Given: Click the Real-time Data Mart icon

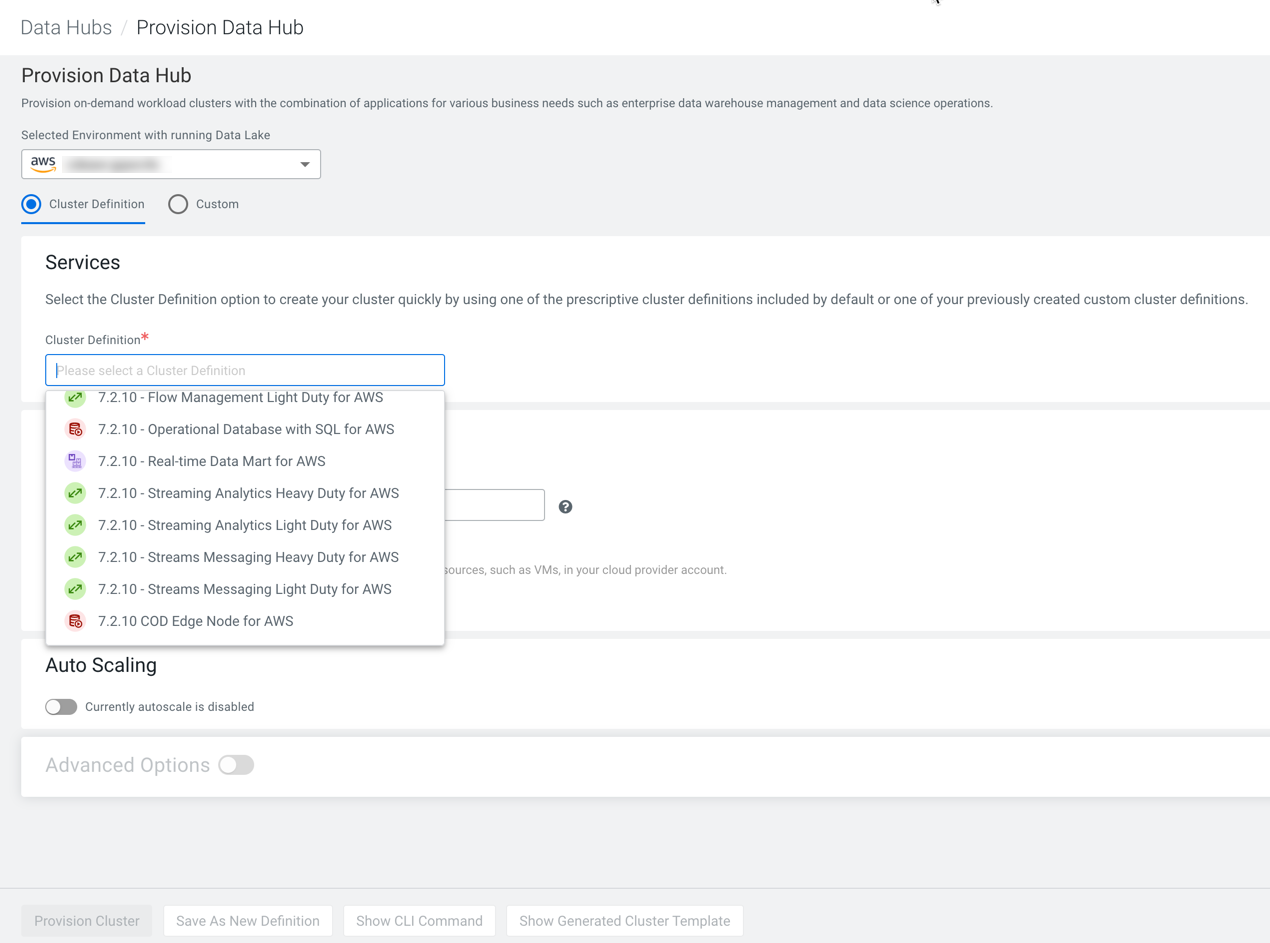Looking at the screenshot, I should click(x=75, y=461).
